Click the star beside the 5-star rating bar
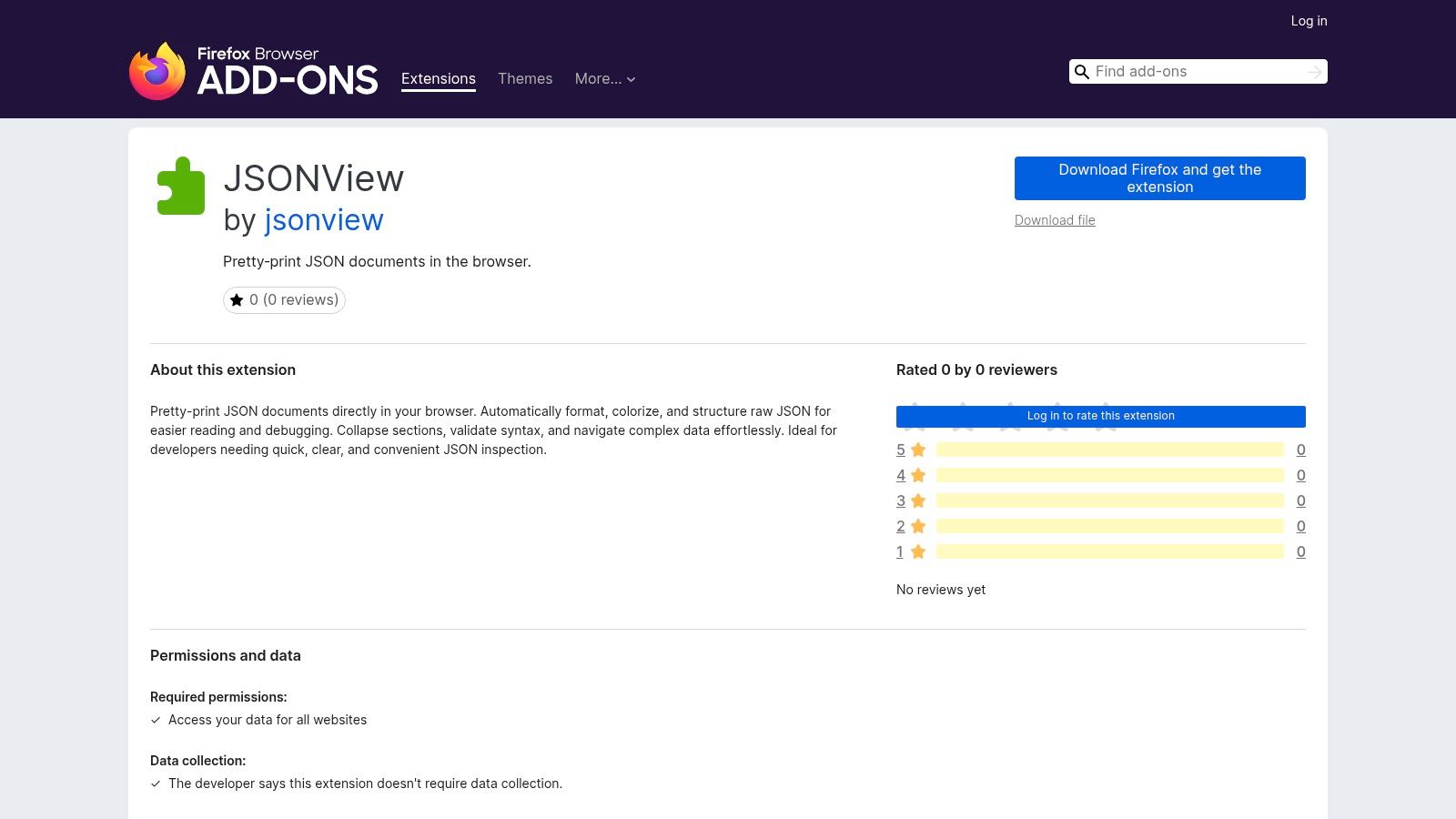The image size is (1456, 819). [x=916, y=450]
